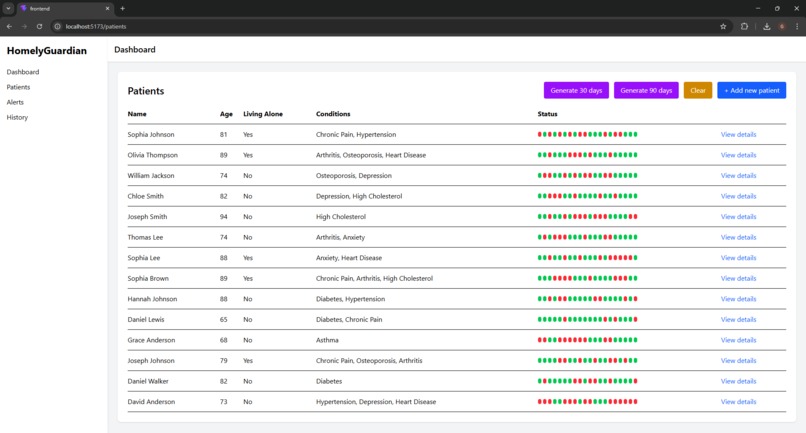View details for Sophia Lee

click(x=738, y=258)
